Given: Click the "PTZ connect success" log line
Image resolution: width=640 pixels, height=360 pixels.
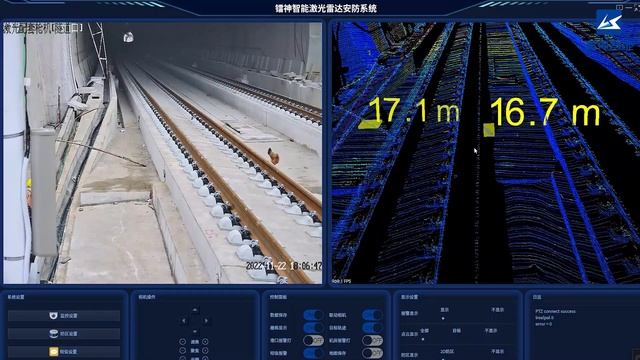Looking at the screenshot, I should point(556,311).
